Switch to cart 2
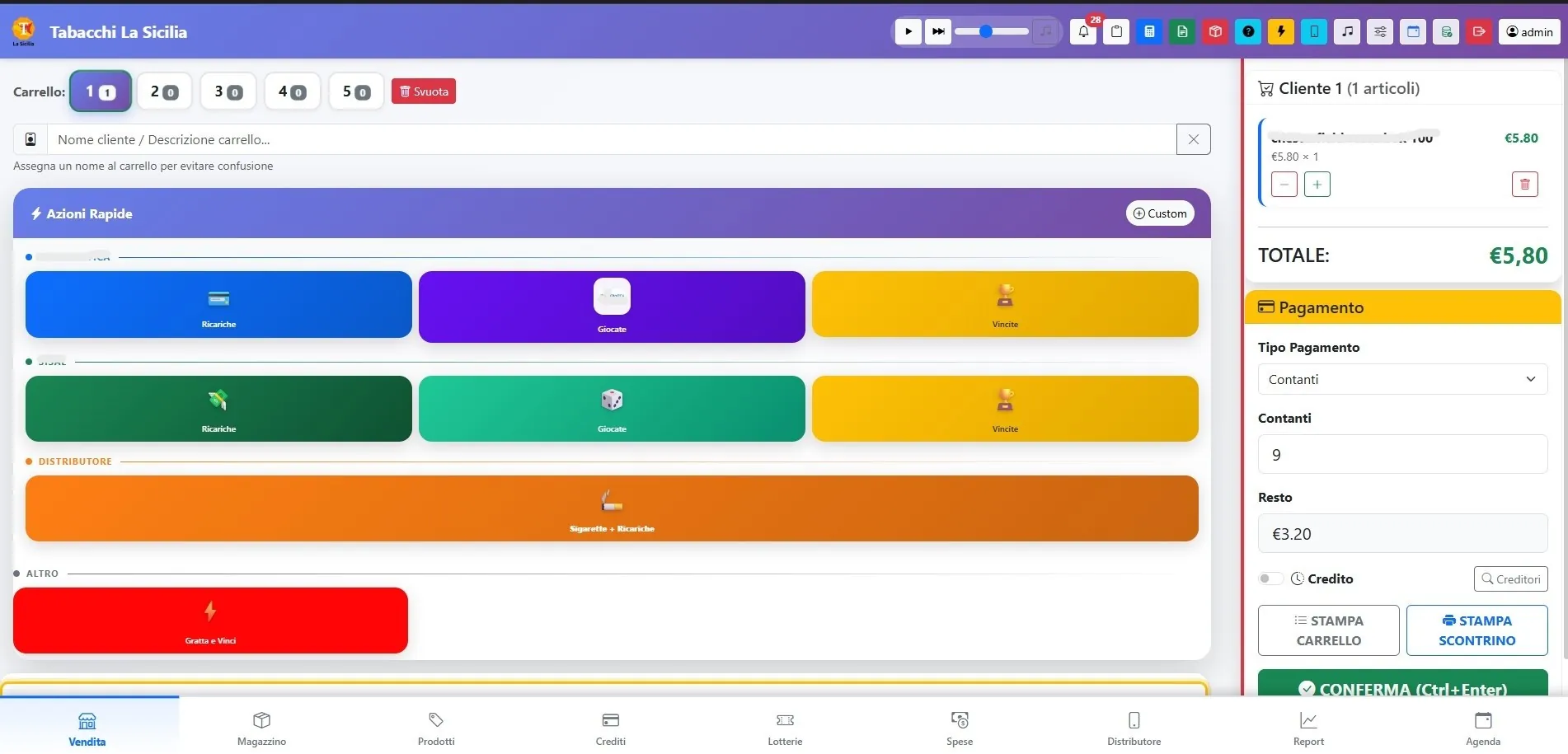Viewport: 1568px width, 754px height. click(x=164, y=91)
